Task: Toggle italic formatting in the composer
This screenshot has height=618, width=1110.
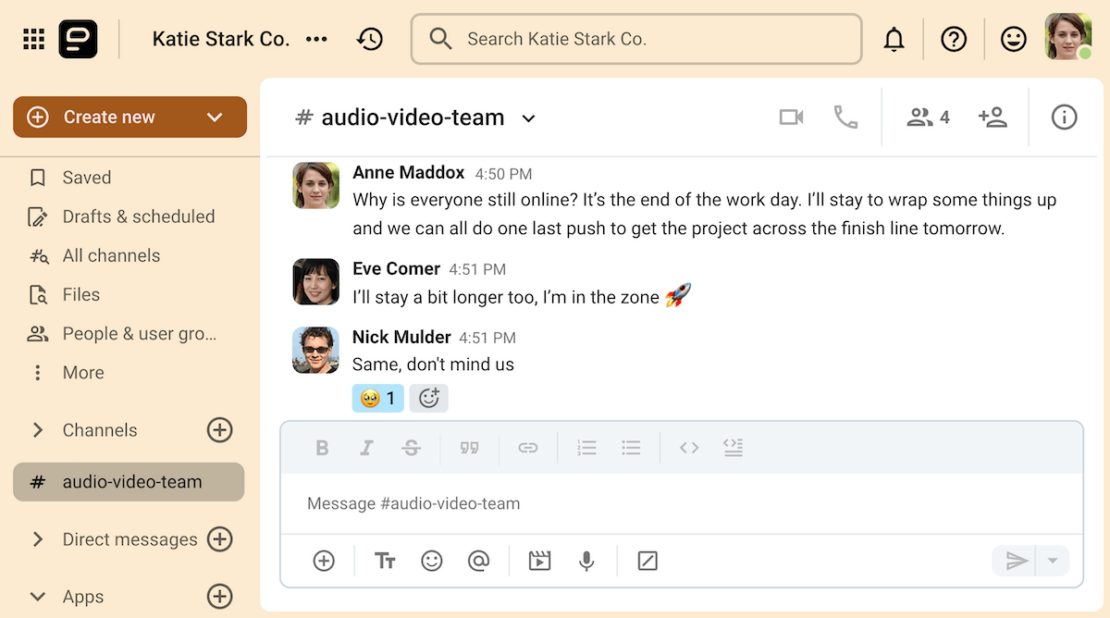Action: pyautogui.click(x=366, y=447)
